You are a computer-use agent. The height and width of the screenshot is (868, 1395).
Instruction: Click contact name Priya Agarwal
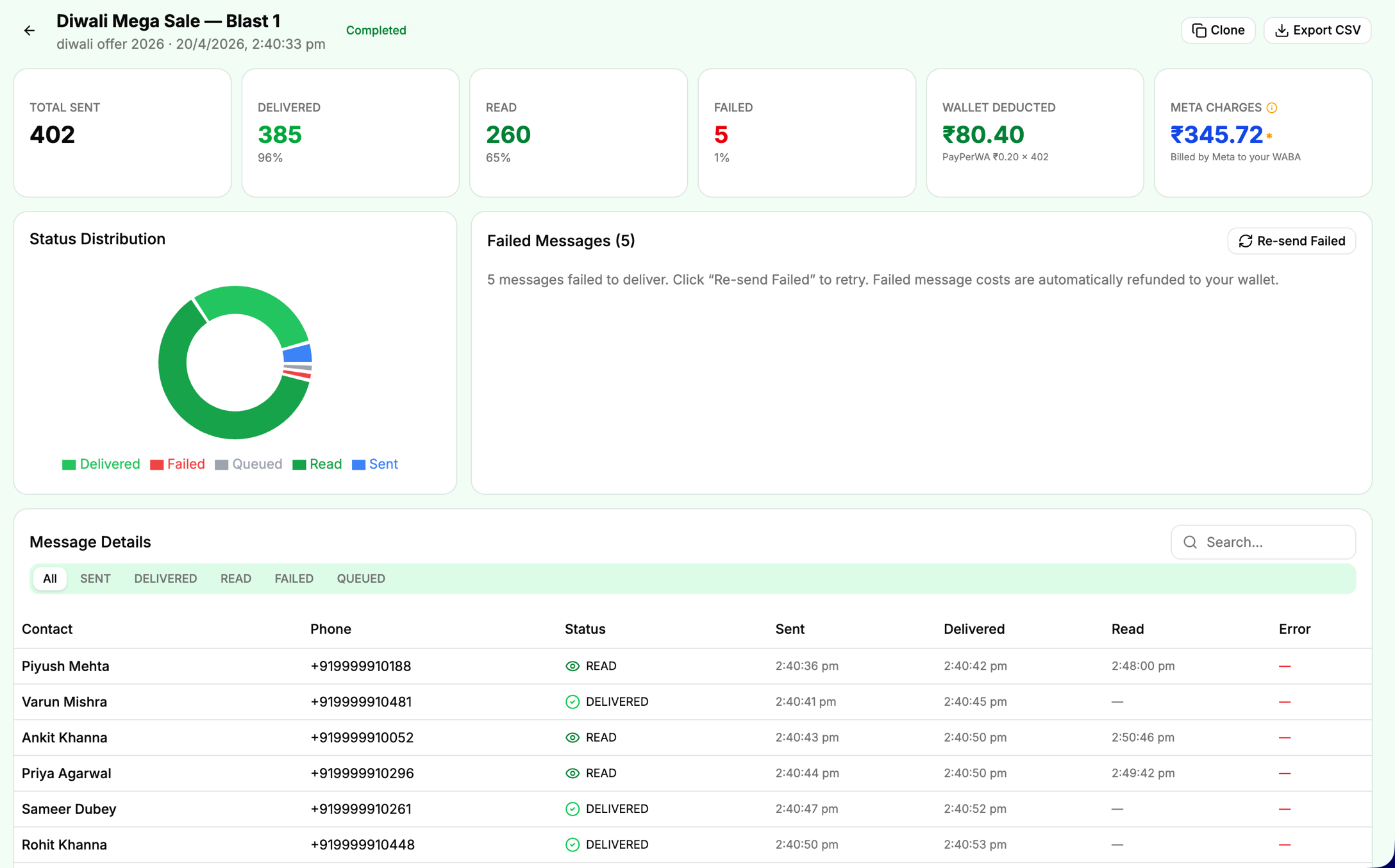pyautogui.click(x=67, y=773)
